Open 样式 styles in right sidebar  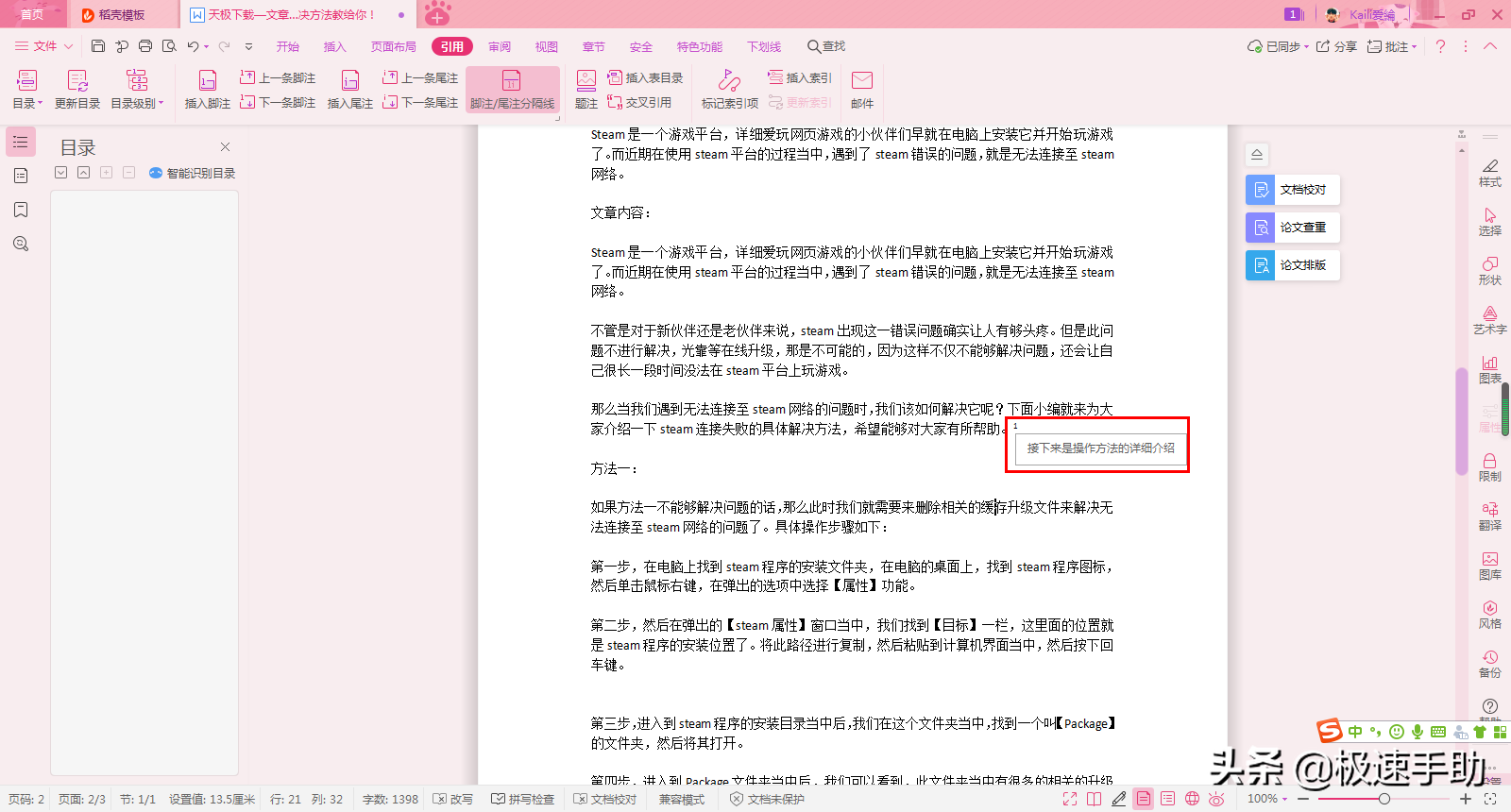1490,173
